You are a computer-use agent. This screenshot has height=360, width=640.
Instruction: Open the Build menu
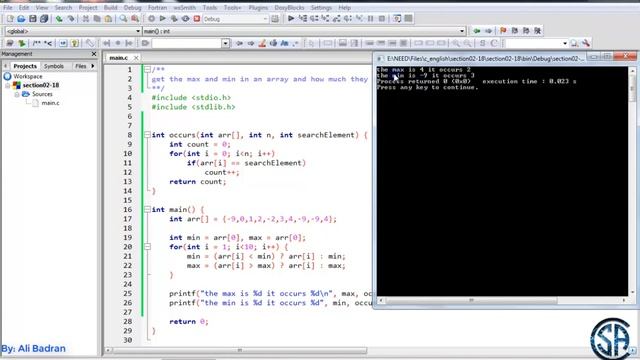[110, 7]
